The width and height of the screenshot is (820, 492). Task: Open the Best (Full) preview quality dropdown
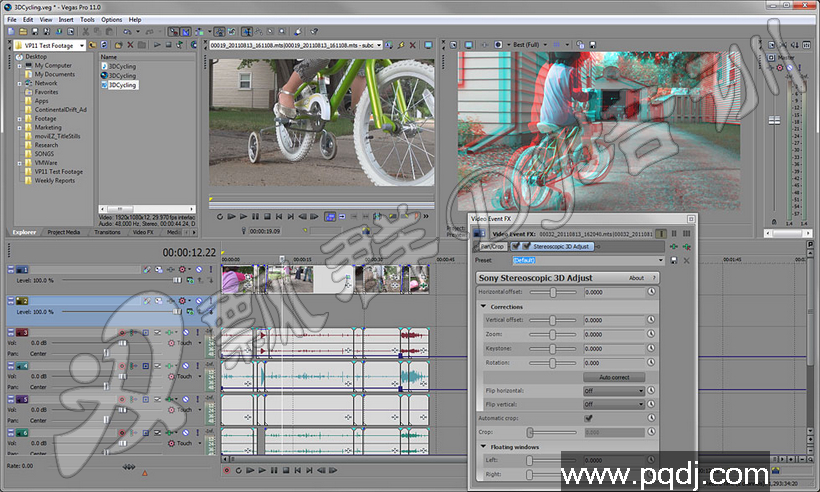point(545,45)
